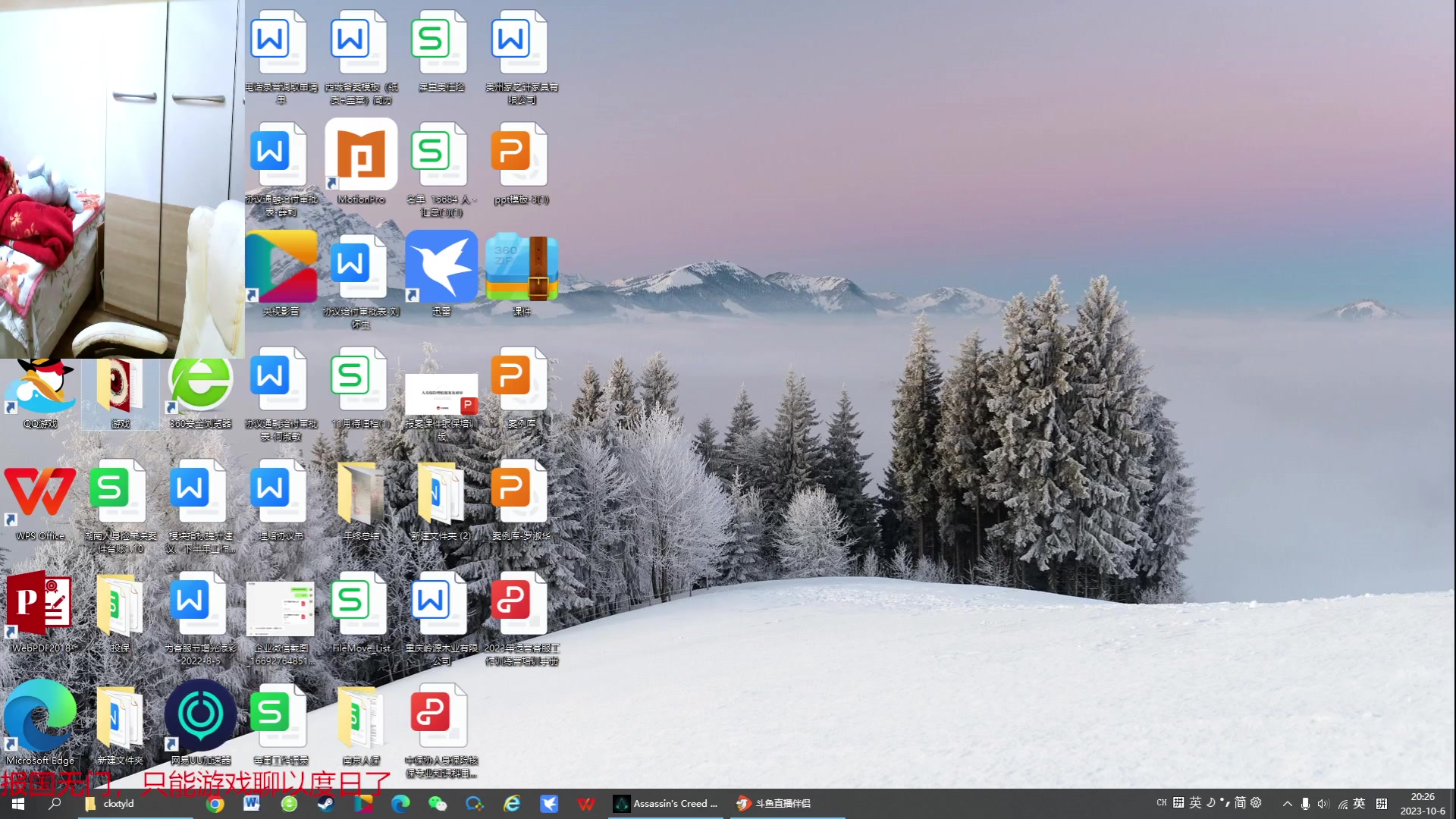
Task: Switch to Assassin's Creed taskbar window
Action: 667,804
